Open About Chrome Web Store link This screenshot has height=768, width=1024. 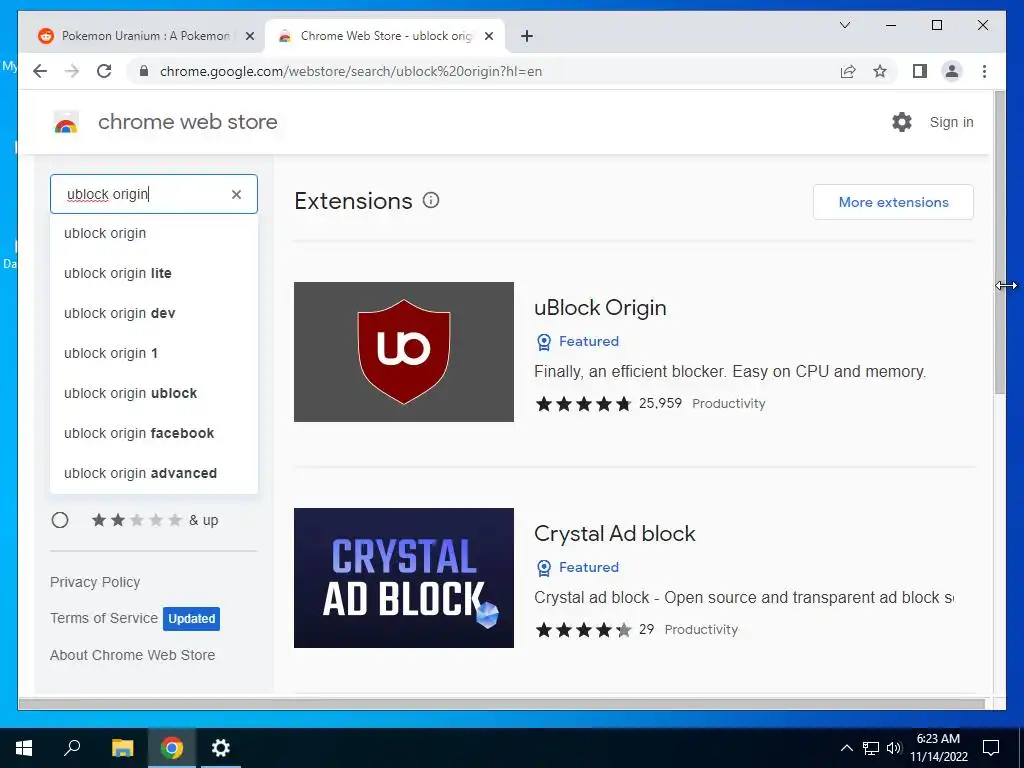pyautogui.click(x=132, y=655)
